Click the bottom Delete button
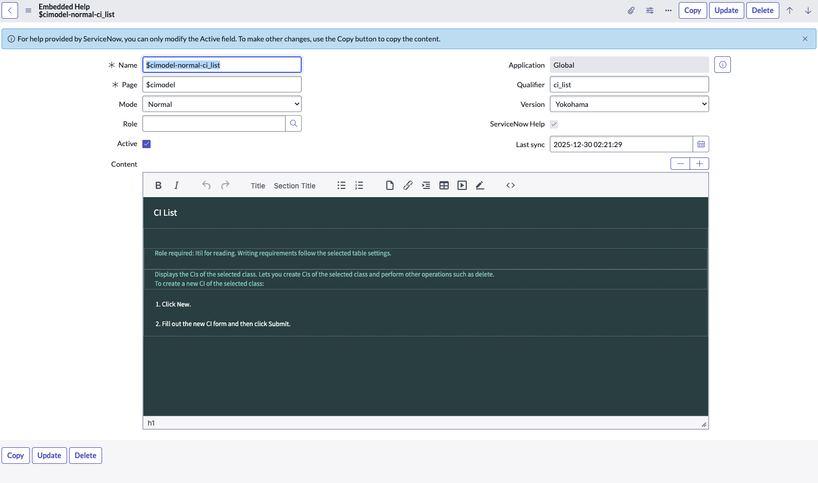818x483 pixels. [x=86, y=455]
